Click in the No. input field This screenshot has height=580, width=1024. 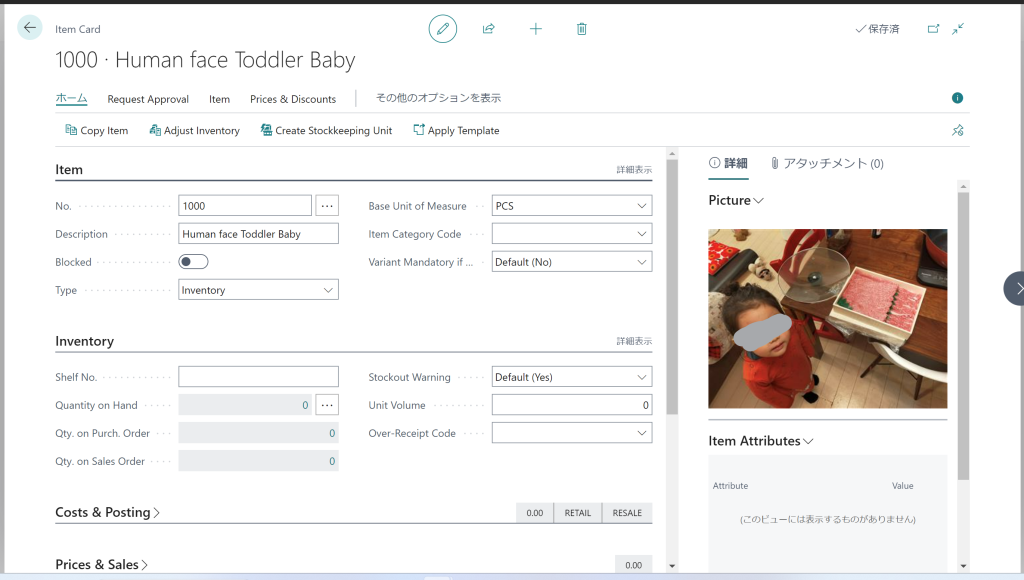pyautogui.click(x=245, y=206)
